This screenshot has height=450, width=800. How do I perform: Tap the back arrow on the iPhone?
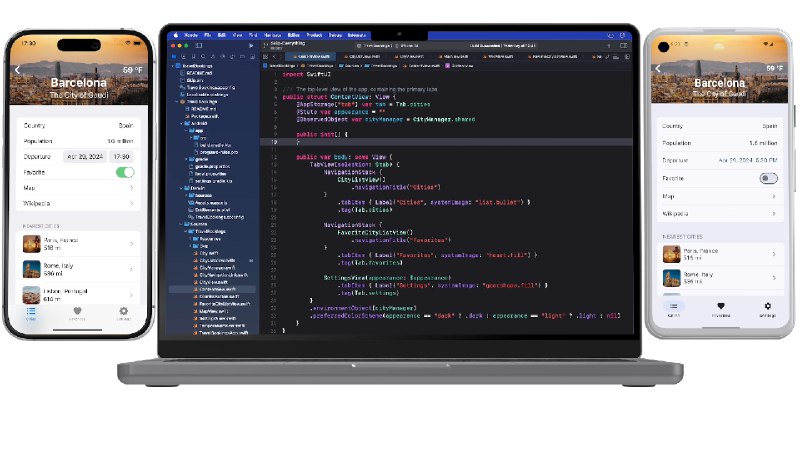point(17,70)
